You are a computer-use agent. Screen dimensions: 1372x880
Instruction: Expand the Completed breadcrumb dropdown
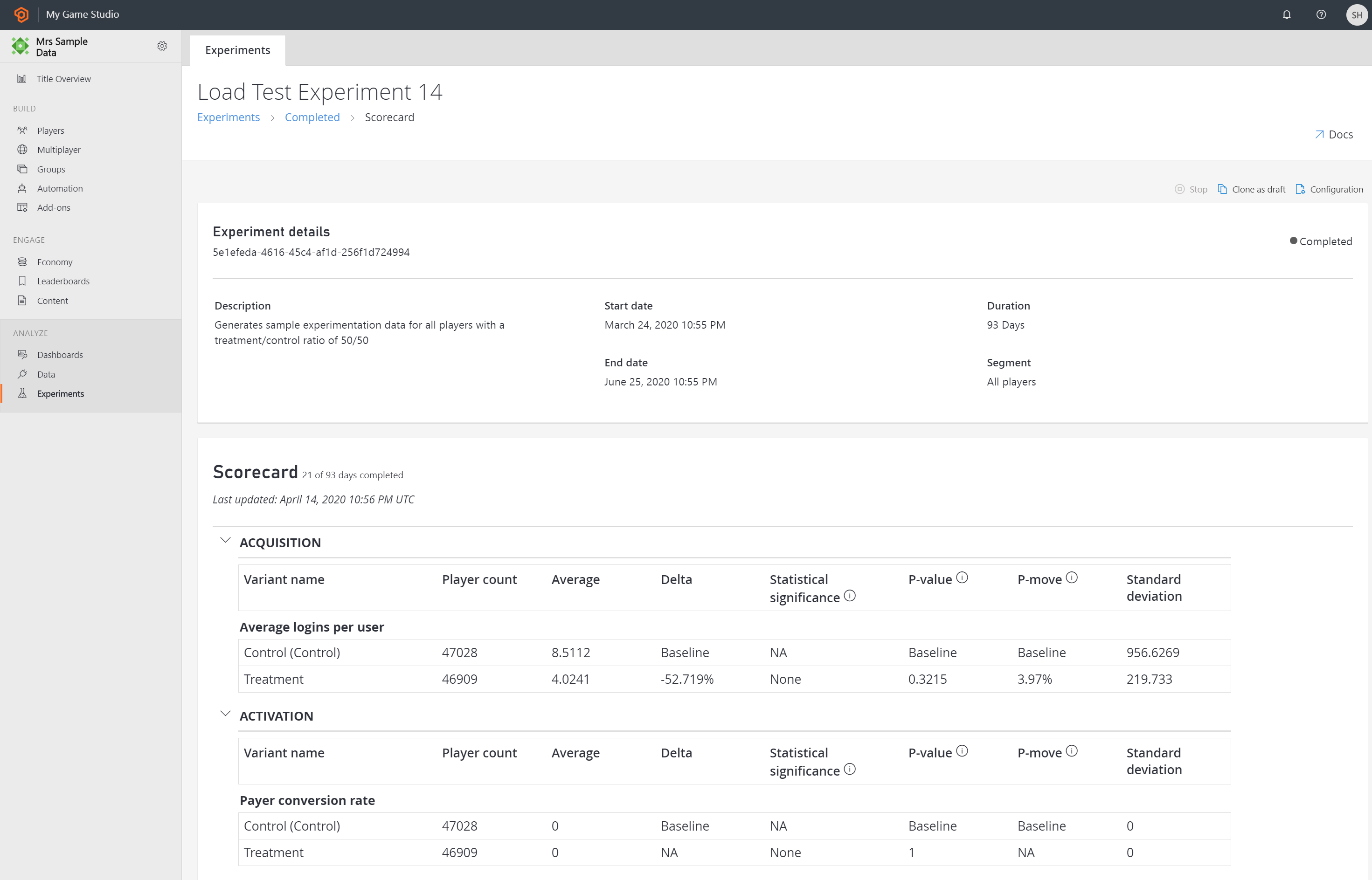[311, 117]
